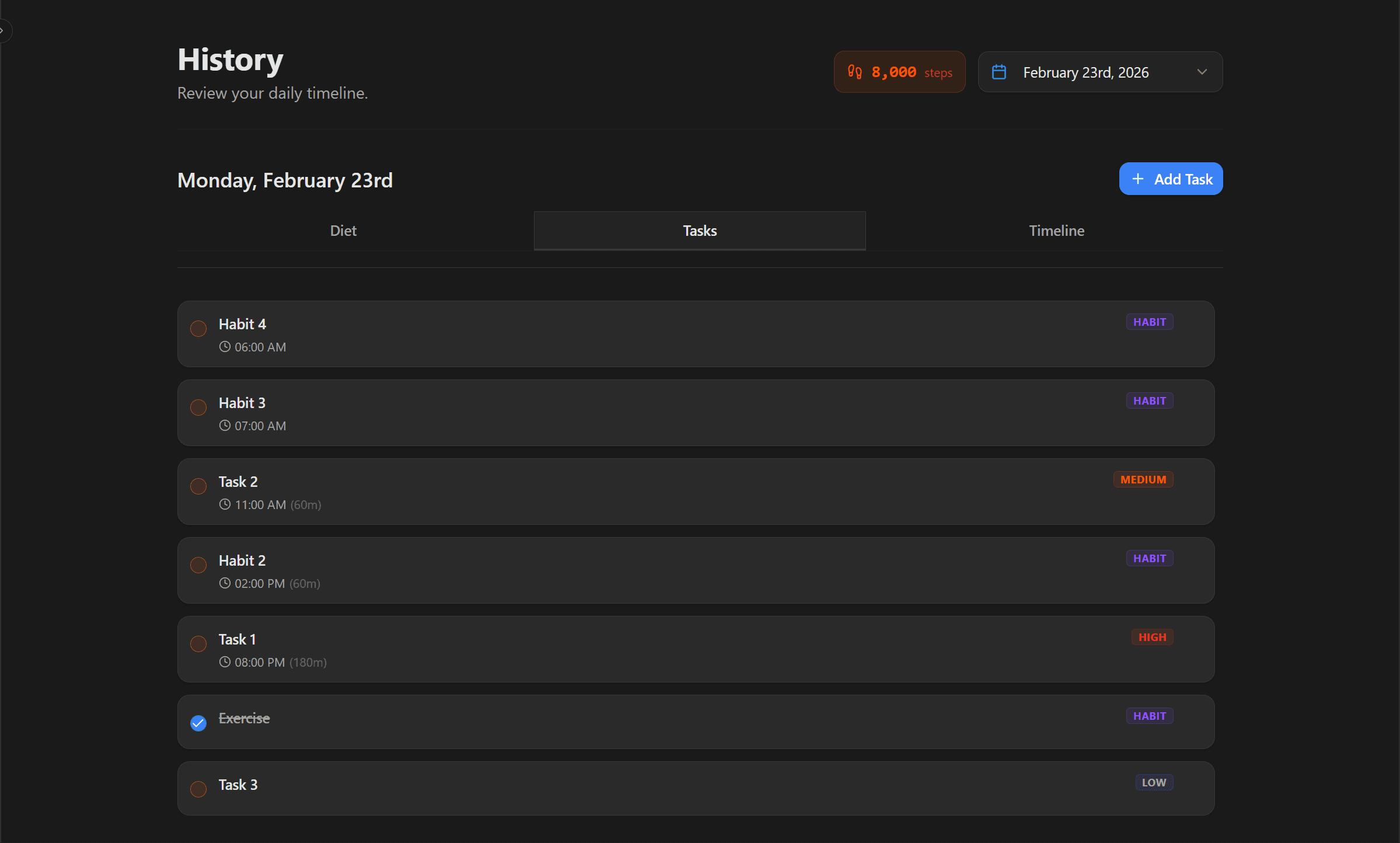Click the calendar icon beside the date
1400x843 pixels.
999,71
